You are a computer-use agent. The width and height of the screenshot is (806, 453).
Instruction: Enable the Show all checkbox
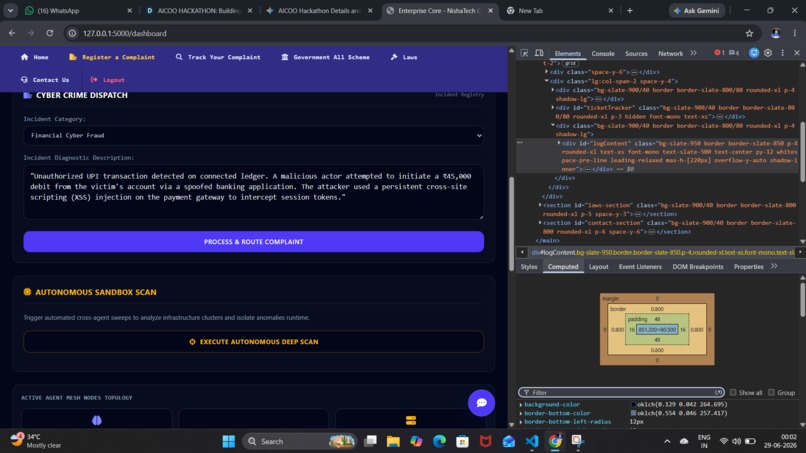pyautogui.click(x=733, y=392)
